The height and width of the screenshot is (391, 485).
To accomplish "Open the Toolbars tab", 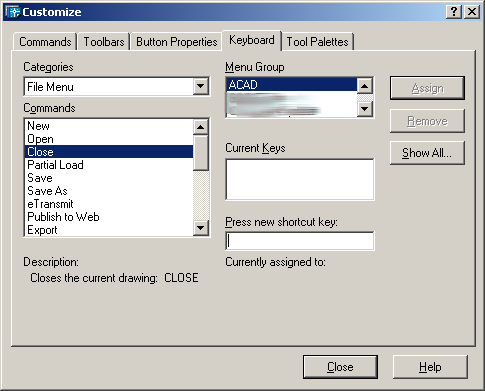I will [104, 42].
